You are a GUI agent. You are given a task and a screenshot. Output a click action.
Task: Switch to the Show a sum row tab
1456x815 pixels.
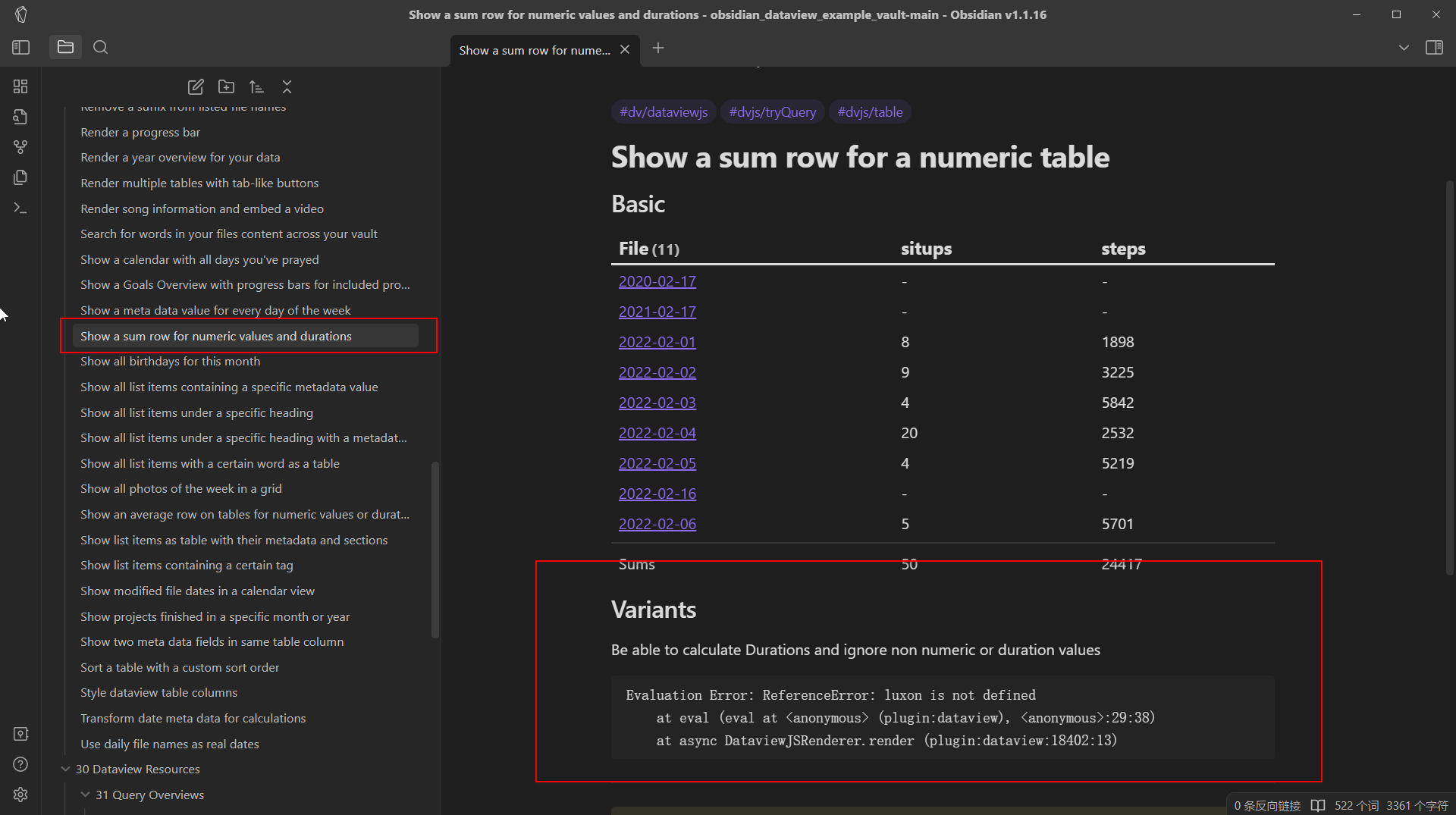[x=535, y=49]
